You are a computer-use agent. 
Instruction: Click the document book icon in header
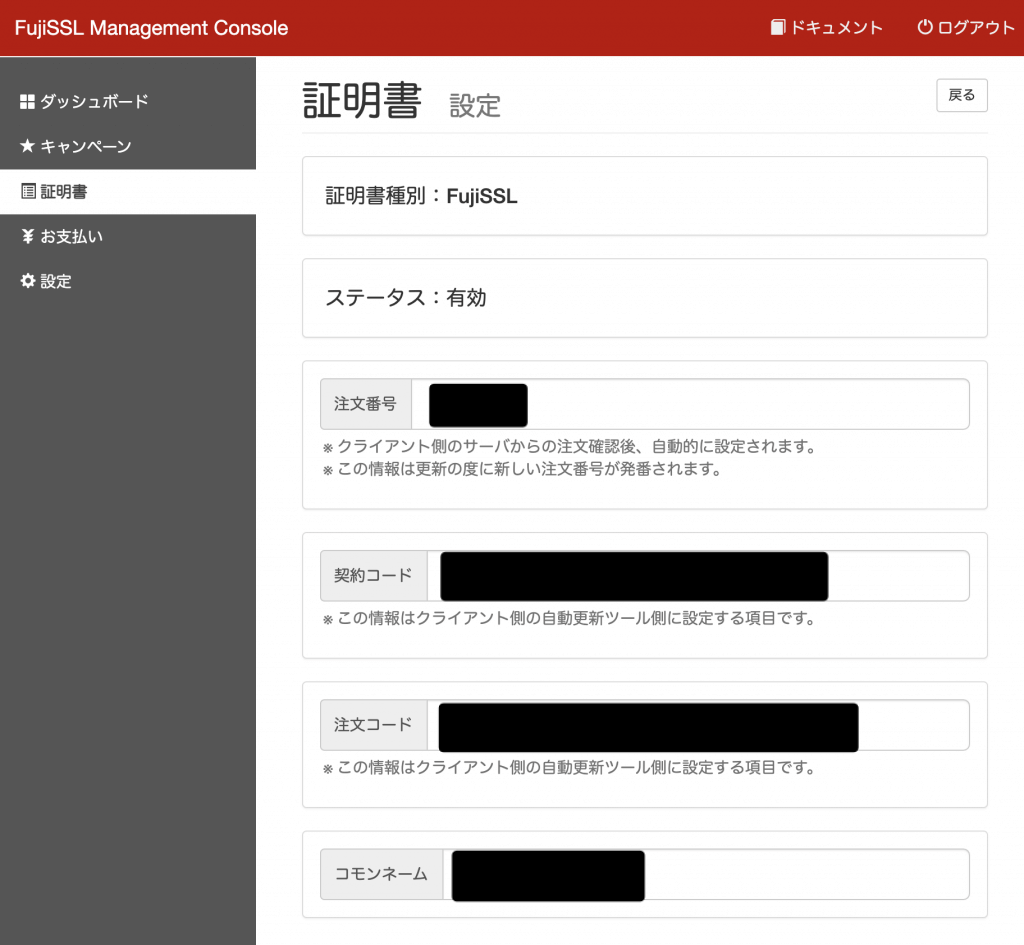coord(777,27)
